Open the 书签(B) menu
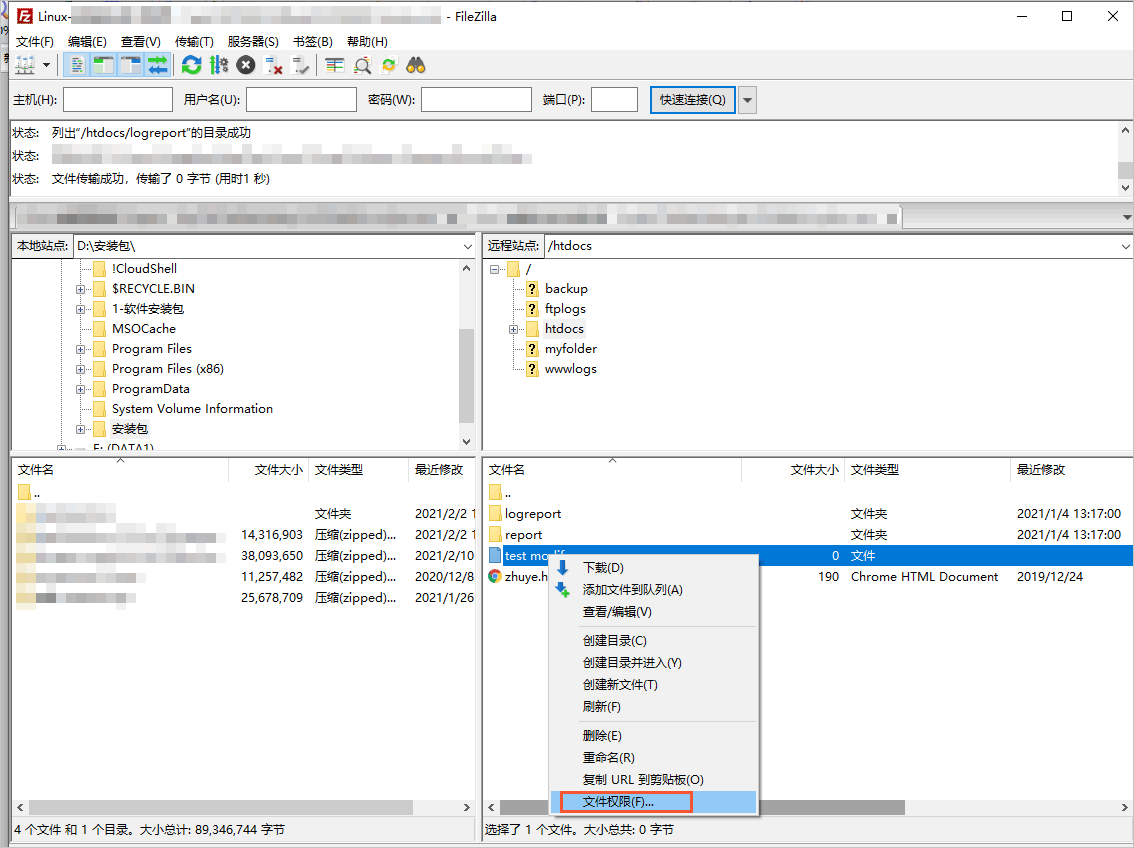The width and height of the screenshot is (1134, 848). click(312, 42)
